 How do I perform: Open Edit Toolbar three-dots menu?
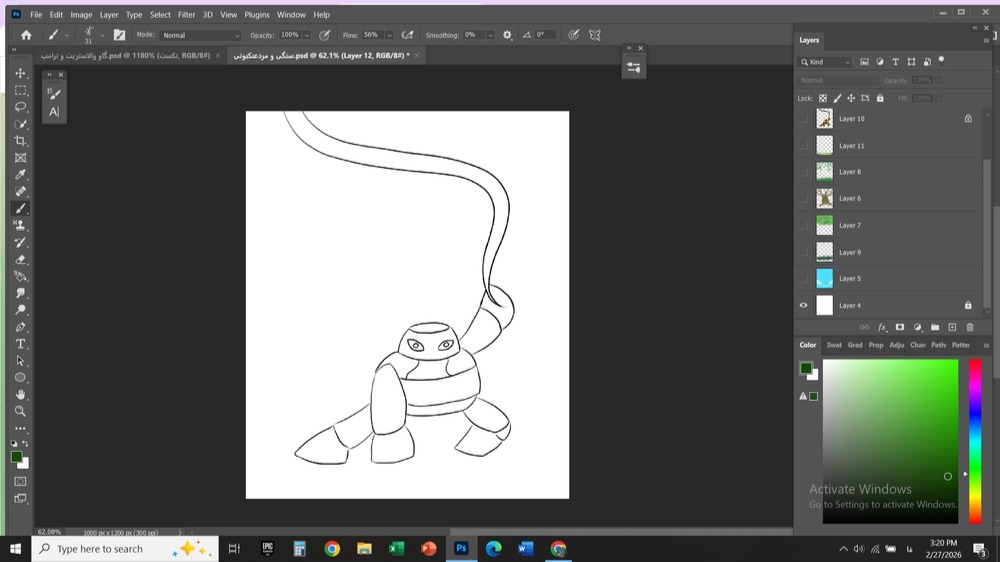pyautogui.click(x=20, y=429)
